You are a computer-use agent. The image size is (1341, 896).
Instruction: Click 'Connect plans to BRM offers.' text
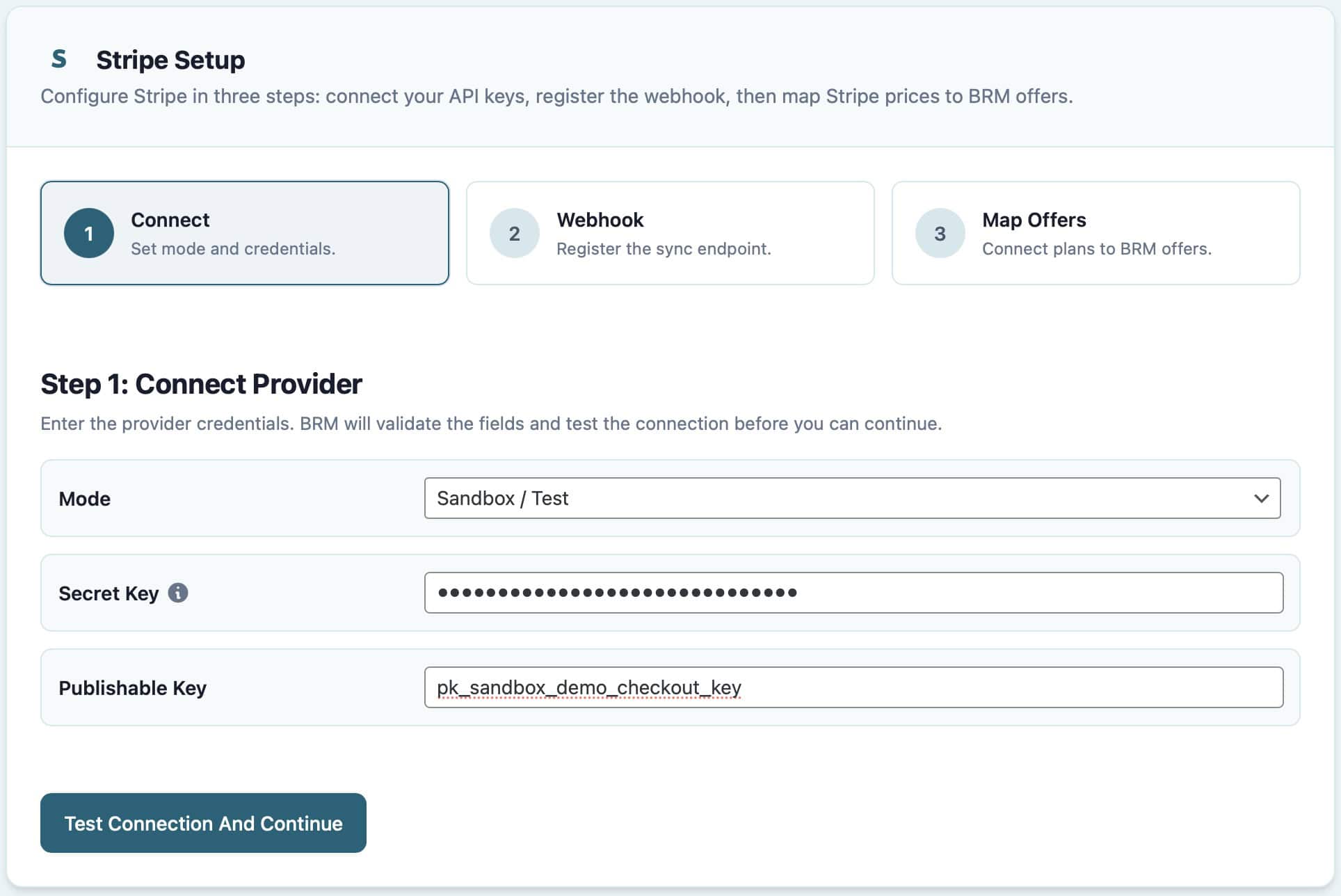[1096, 249]
